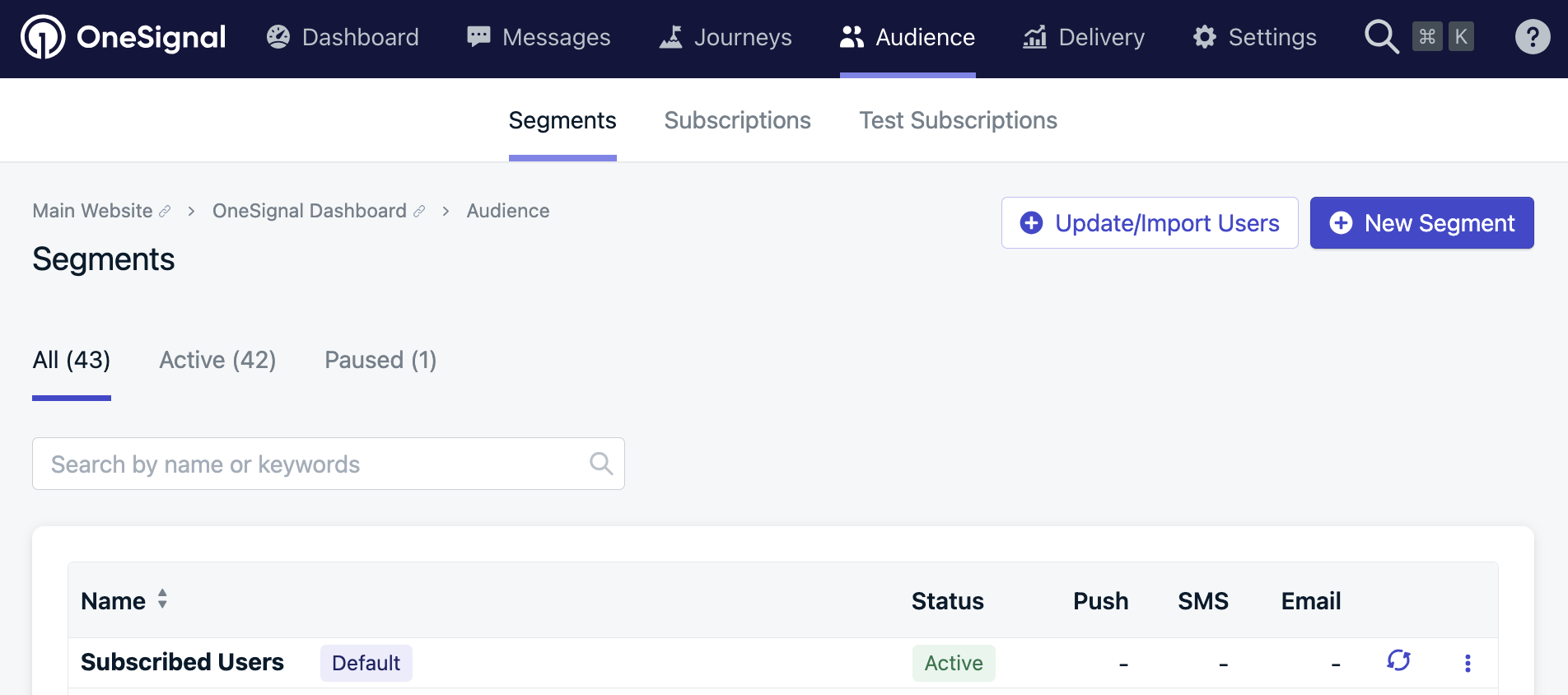Open the help question mark icon
The image size is (1568, 695).
(x=1532, y=37)
